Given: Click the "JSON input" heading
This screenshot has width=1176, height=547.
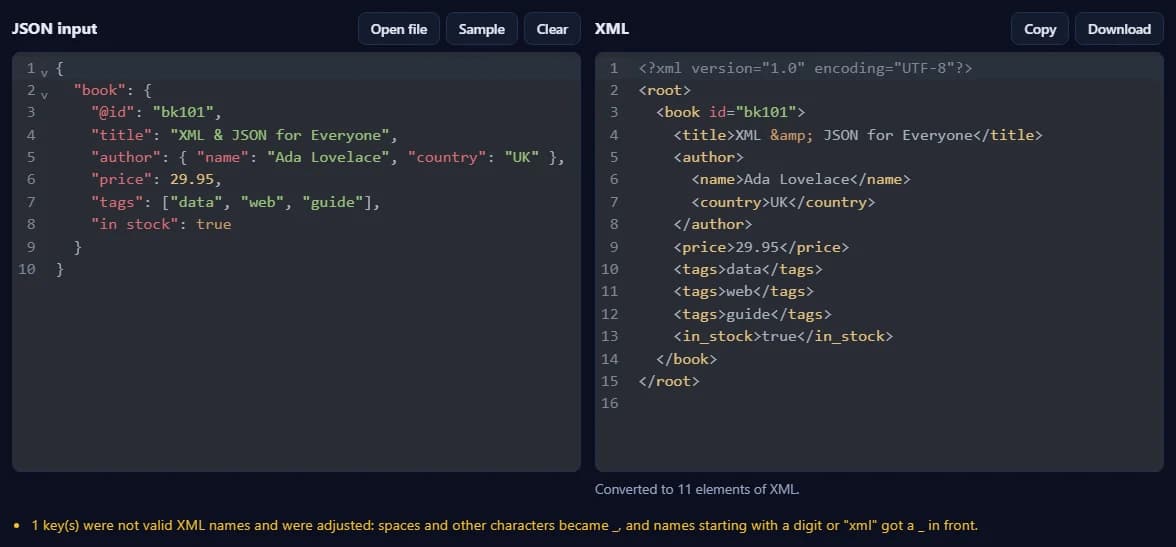Looking at the screenshot, I should pos(54,29).
